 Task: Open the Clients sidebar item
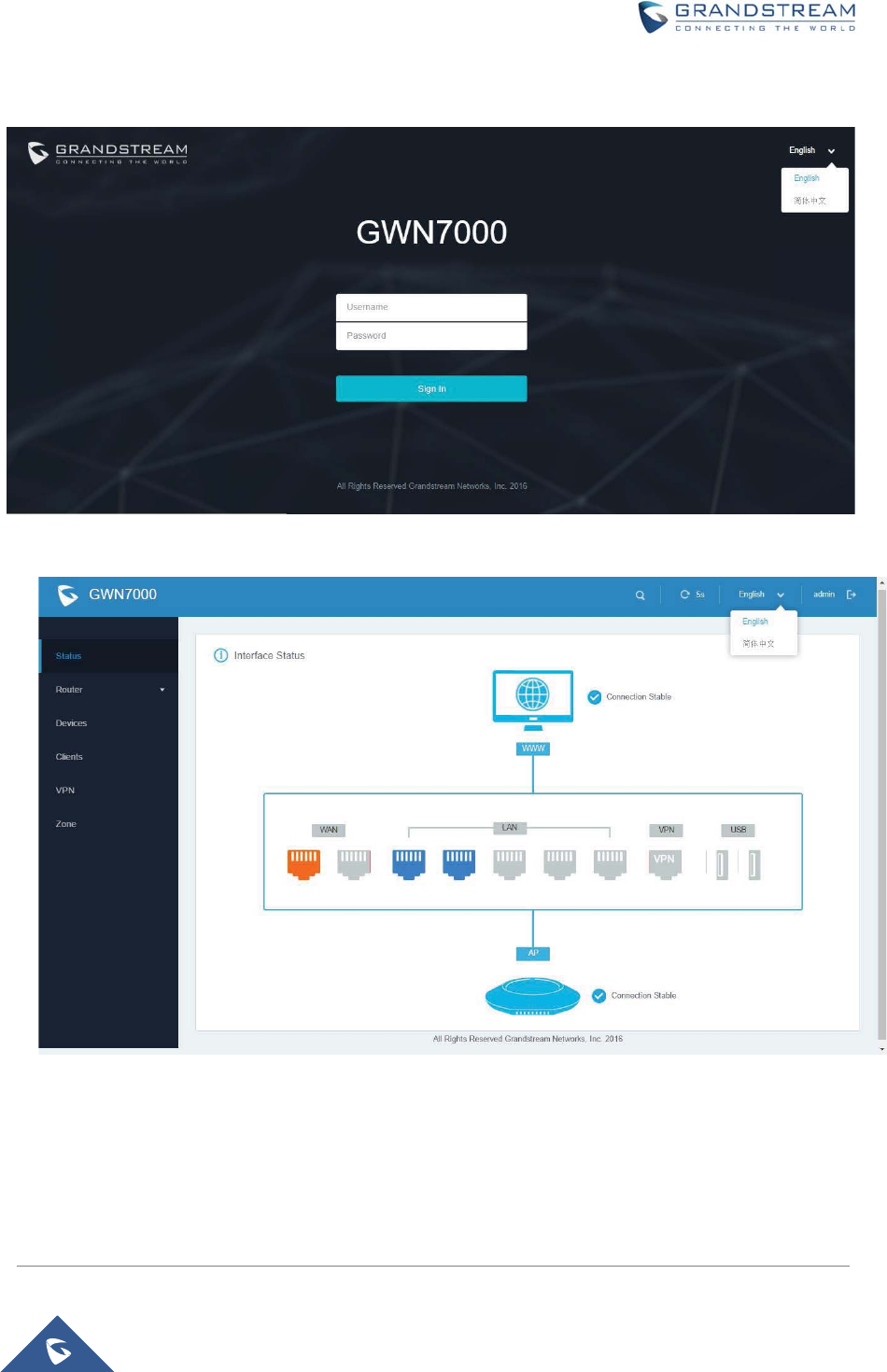click(x=108, y=757)
